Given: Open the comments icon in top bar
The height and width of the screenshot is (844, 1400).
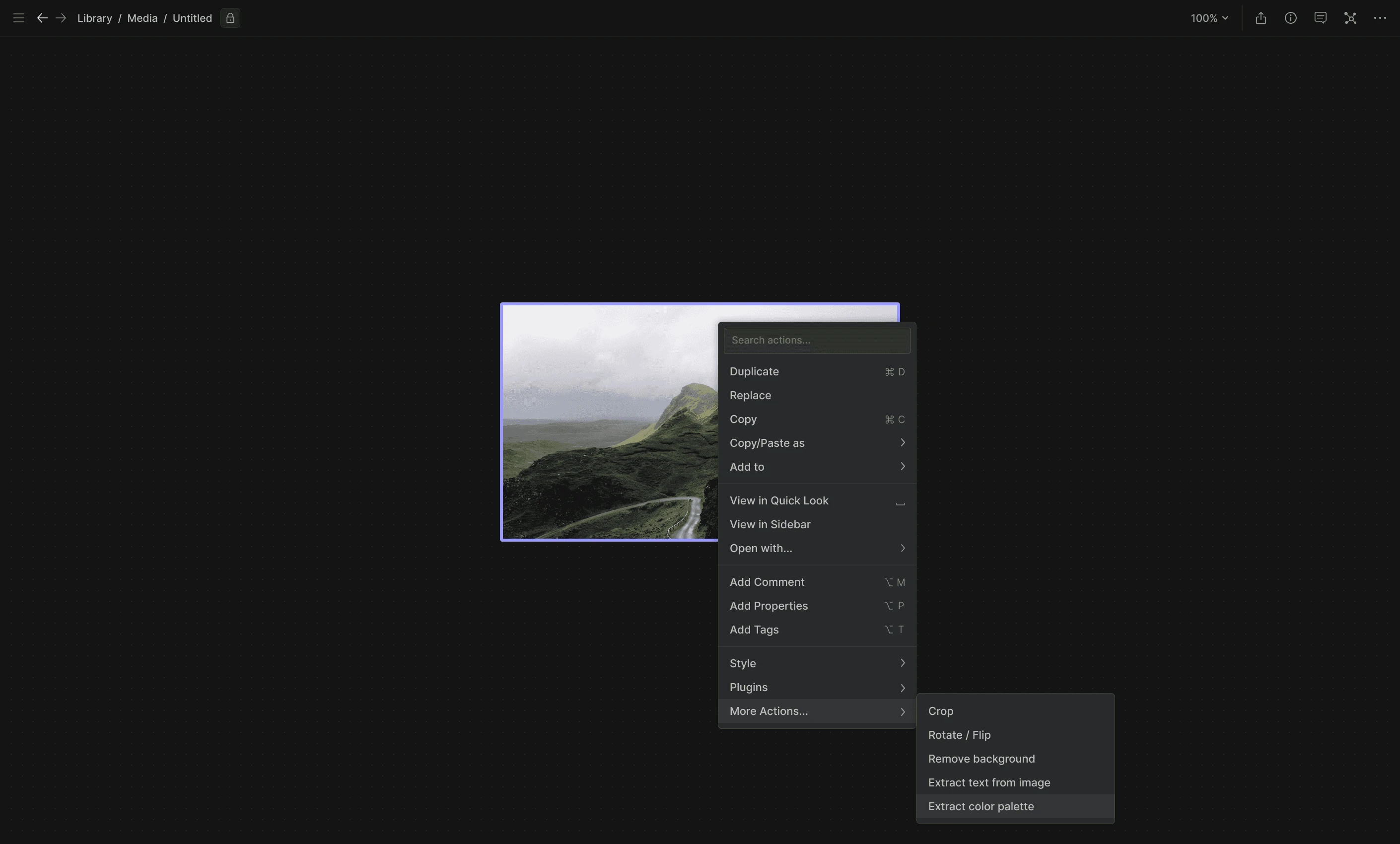Looking at the screenshot, I should [1321, 18].
